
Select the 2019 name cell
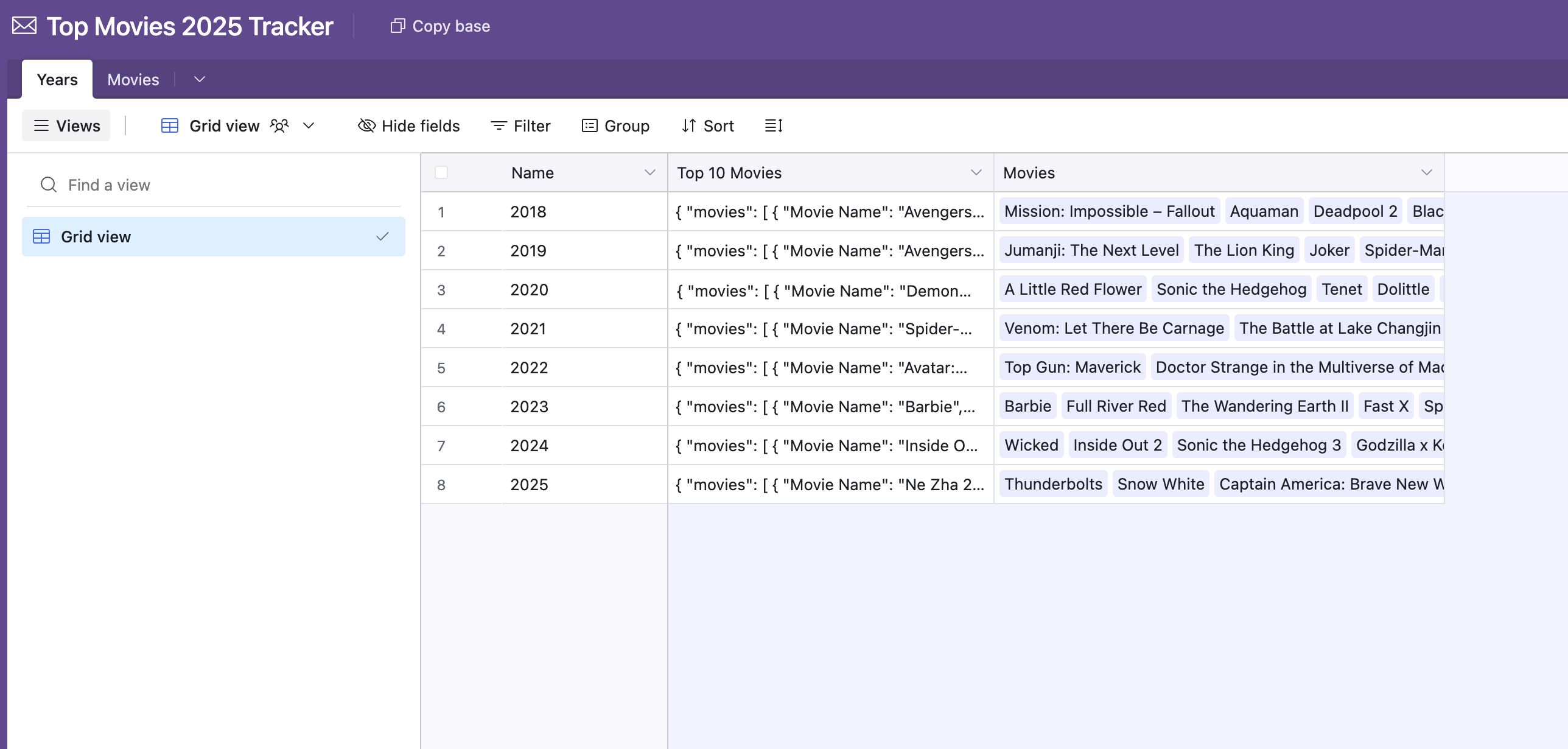[x=585, y=250]
